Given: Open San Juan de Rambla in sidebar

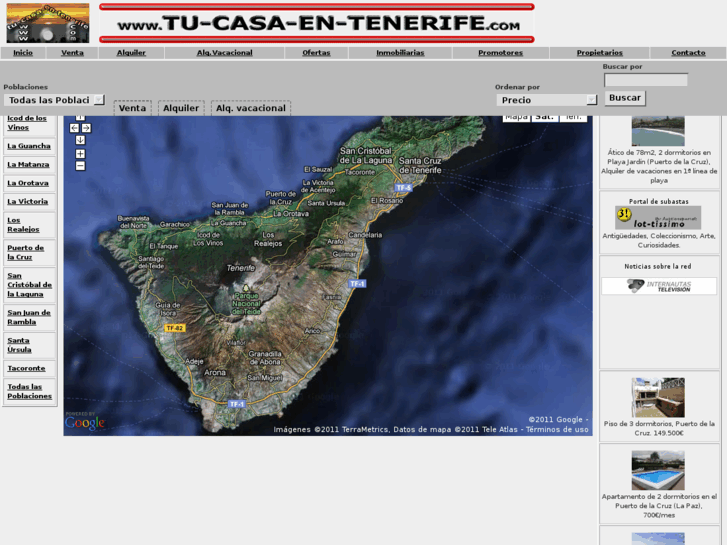Looking at the screenshot, I should click(x=29, y=317).
